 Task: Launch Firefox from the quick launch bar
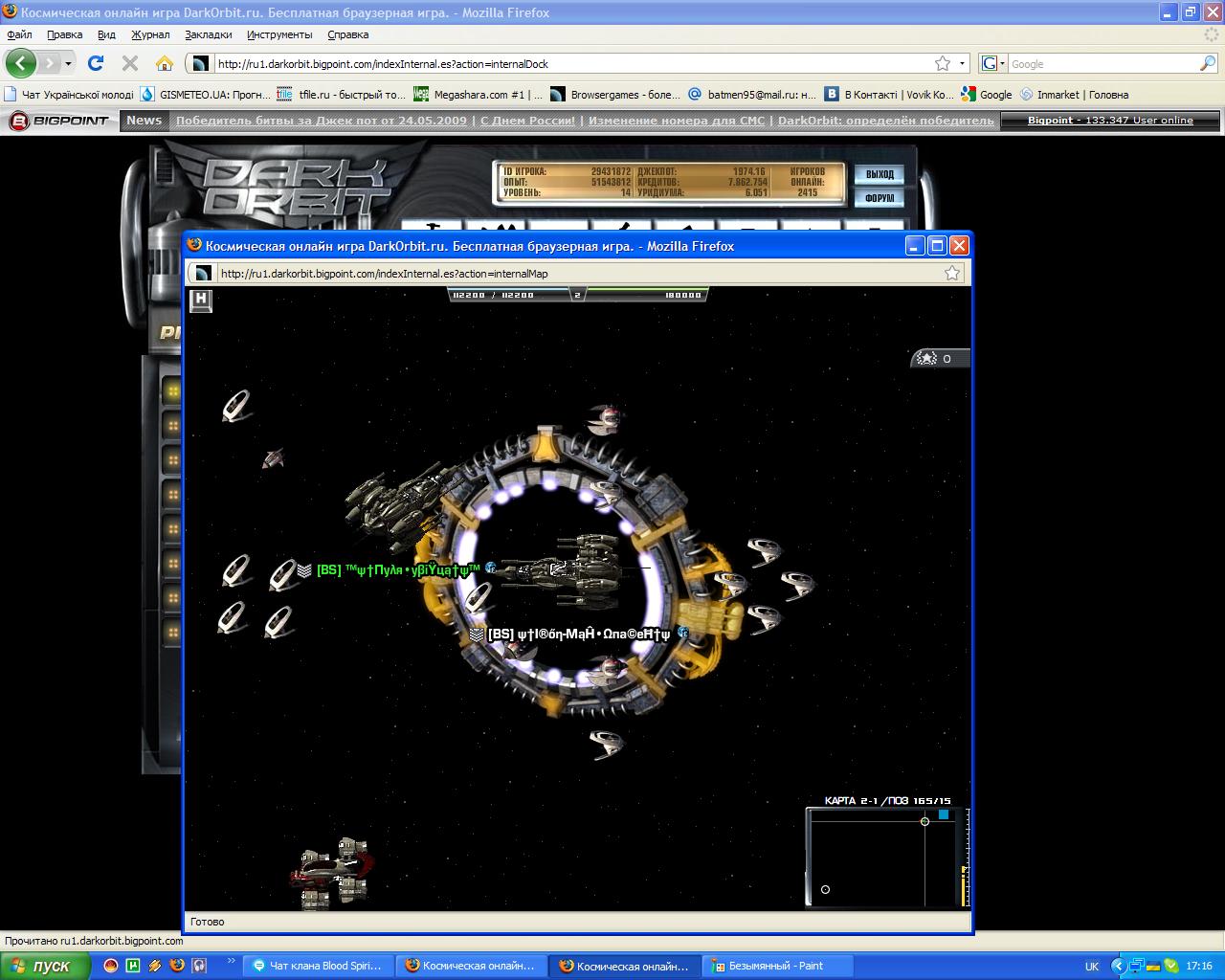[176, 966]
